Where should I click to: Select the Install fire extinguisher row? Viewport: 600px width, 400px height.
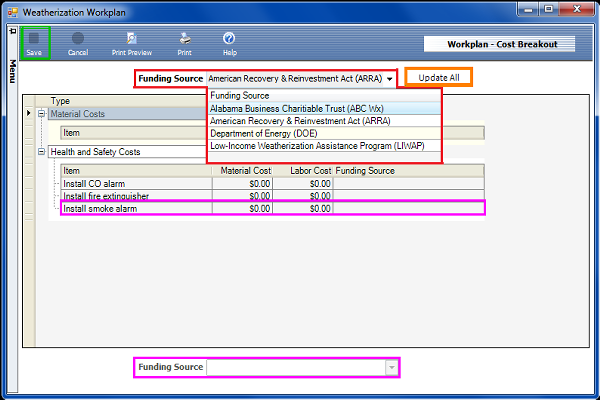click(272, 196)
